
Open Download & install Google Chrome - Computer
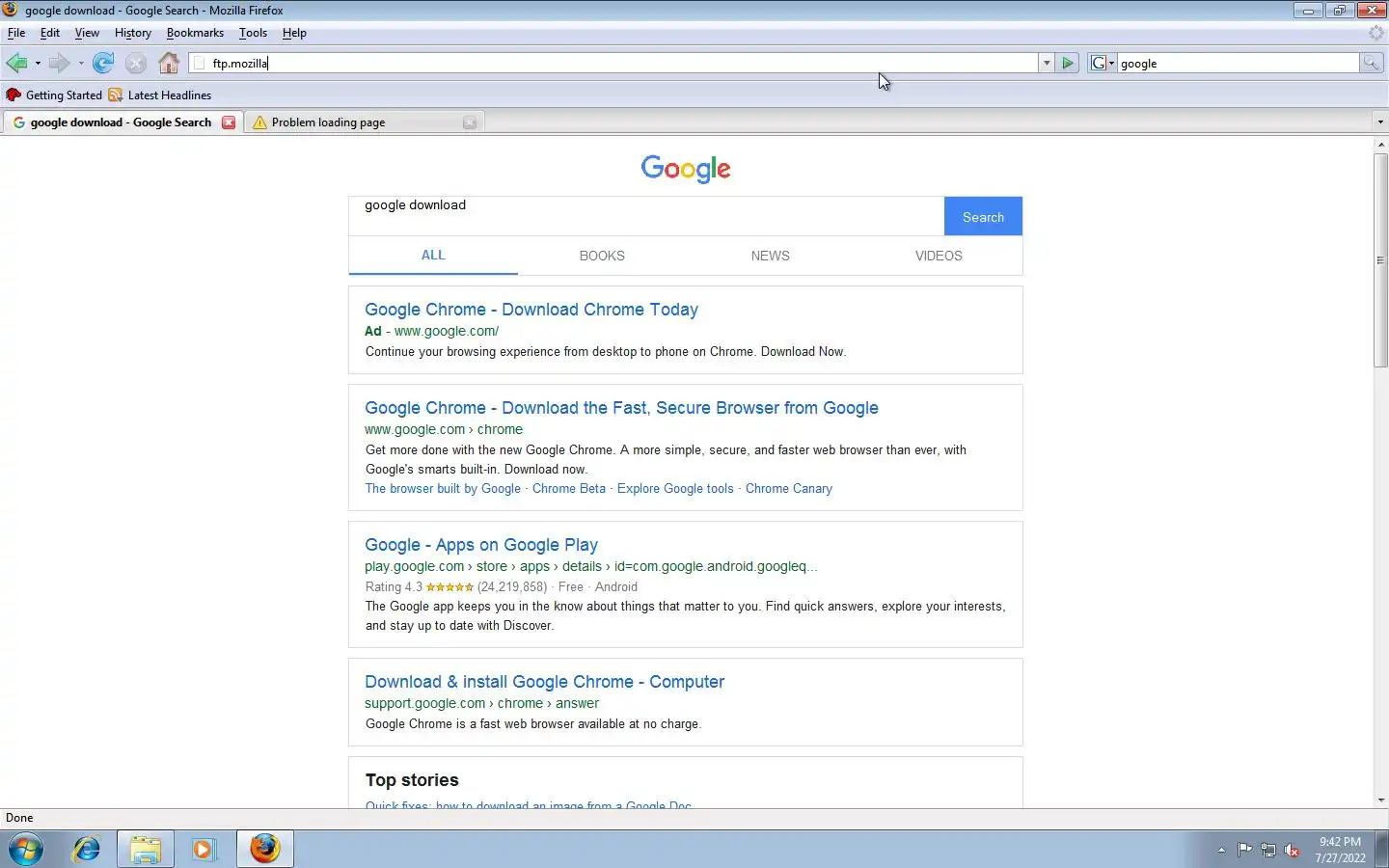[x=544, y=682]
